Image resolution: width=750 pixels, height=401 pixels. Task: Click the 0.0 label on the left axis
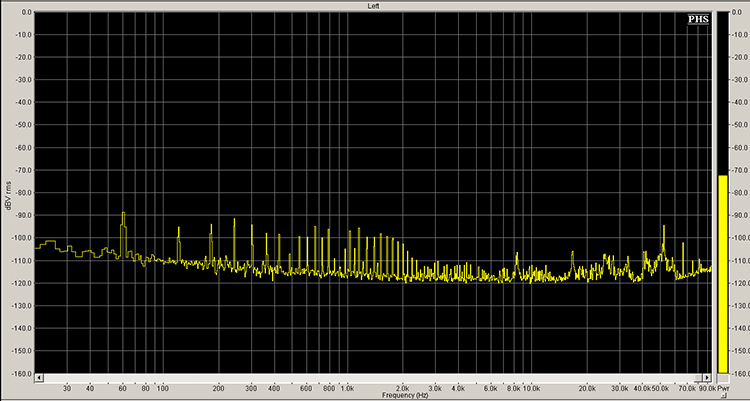tap(24, 13)
